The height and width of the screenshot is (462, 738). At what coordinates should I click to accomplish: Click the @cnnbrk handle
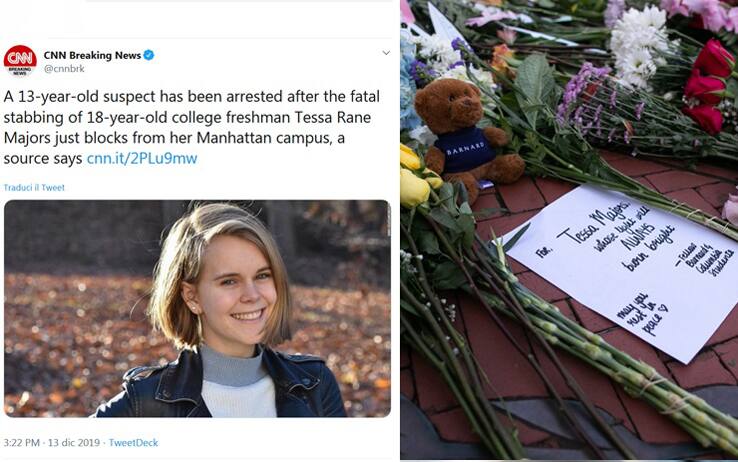pyautogui.click(x=61, y=70)
